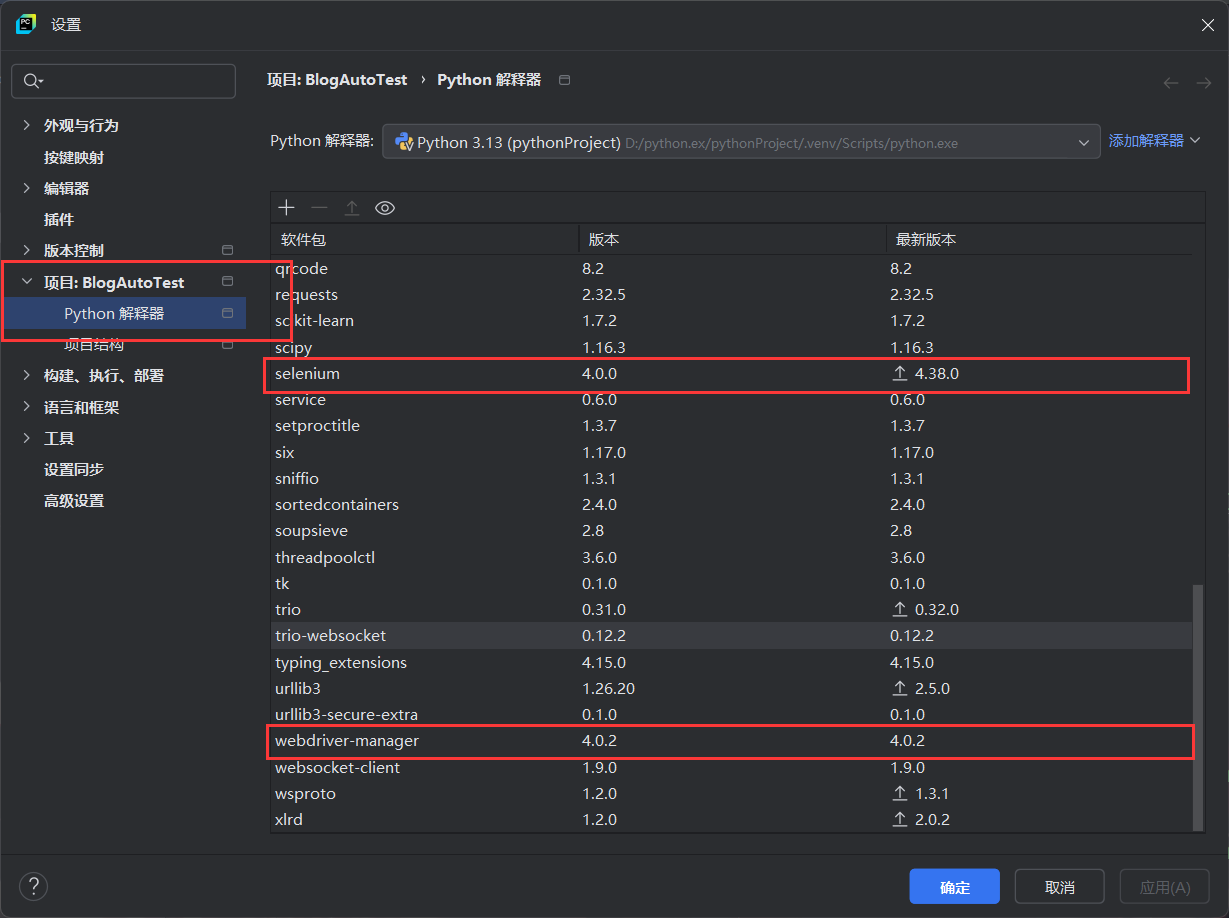The height and width of the screenshot is (918, 1229).
Task: Select 高级设置 in settings tree
Action: point(74,500)
